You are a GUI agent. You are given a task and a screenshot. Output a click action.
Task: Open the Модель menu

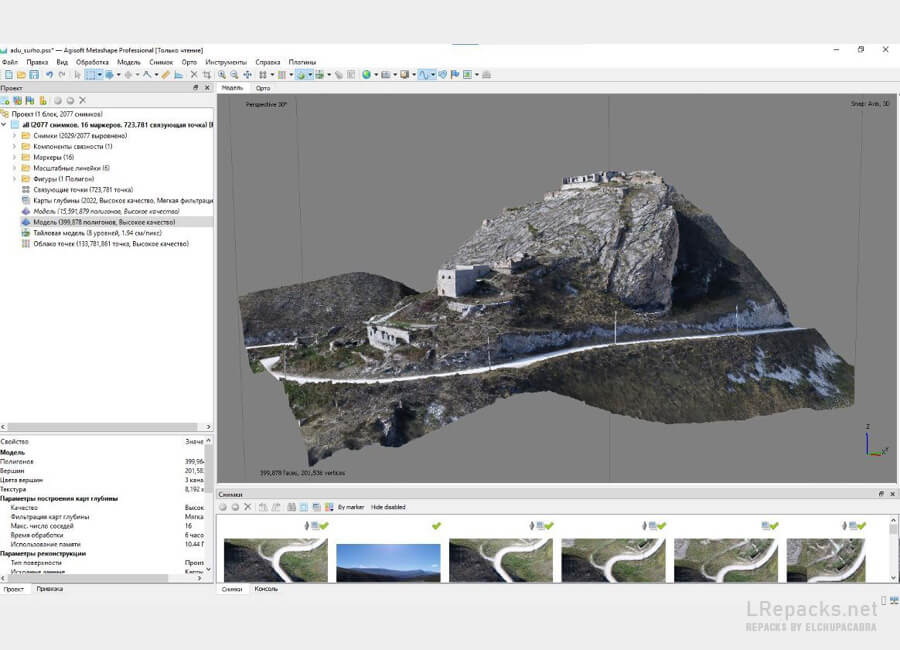pos(129,62)
